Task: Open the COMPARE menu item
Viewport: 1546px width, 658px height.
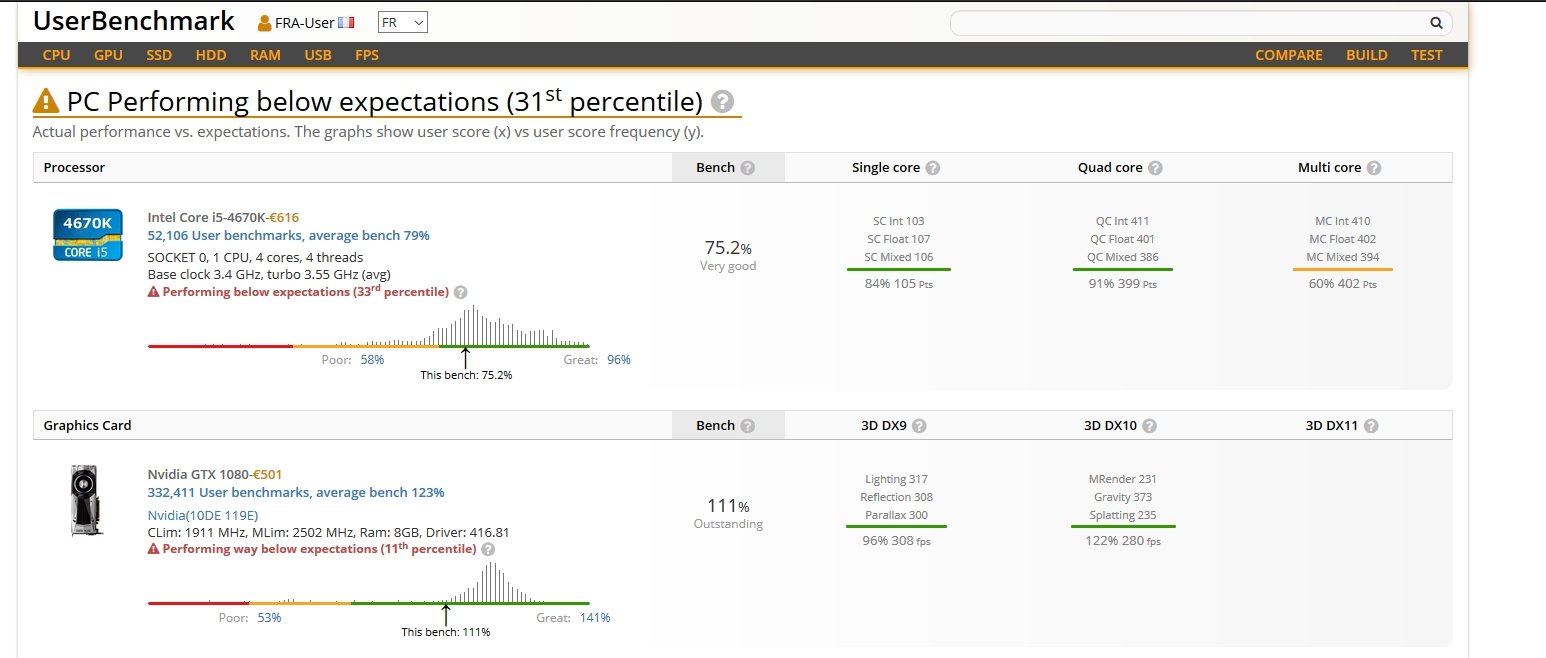Action: [x=1289, y=56]
